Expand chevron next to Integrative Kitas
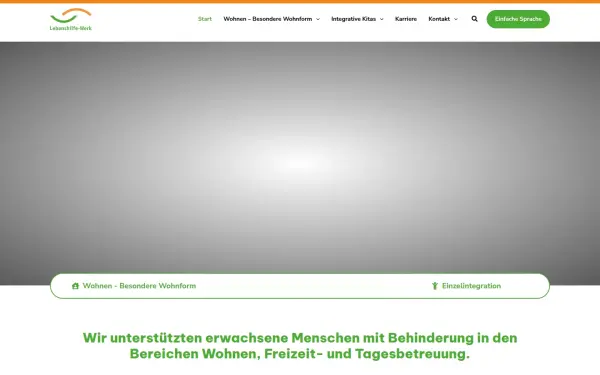Viewport: 600px width, 375px height. [x=382, y=19]
